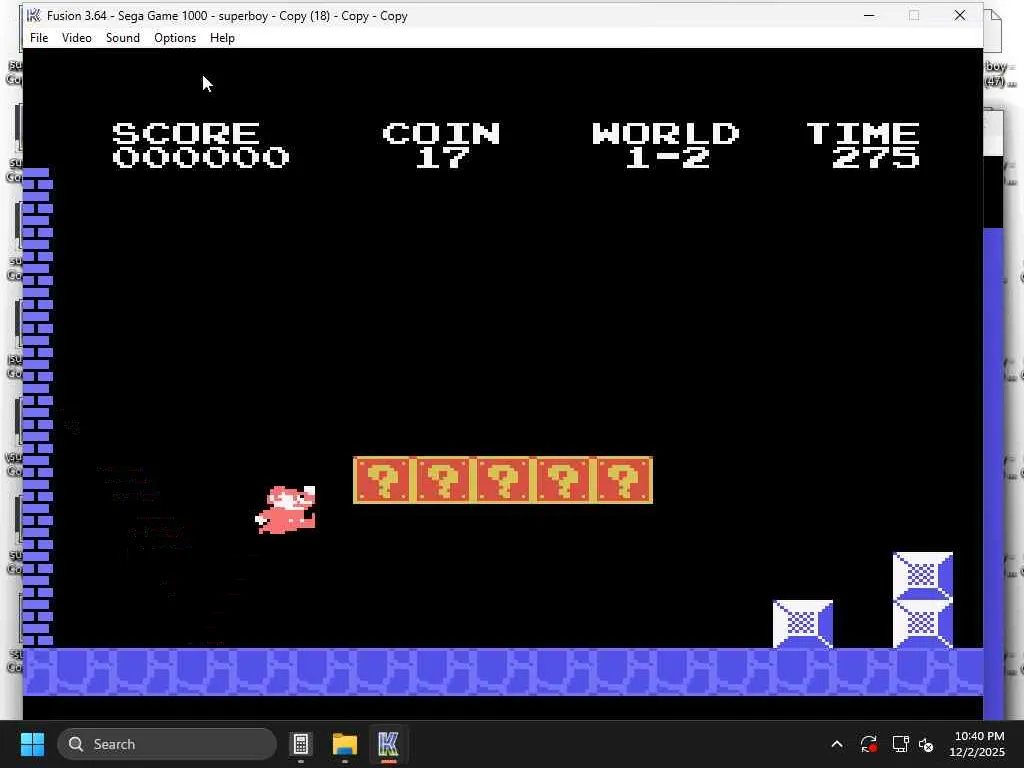
Task: Open the Sound menu
Action: (x=123, y=38)
